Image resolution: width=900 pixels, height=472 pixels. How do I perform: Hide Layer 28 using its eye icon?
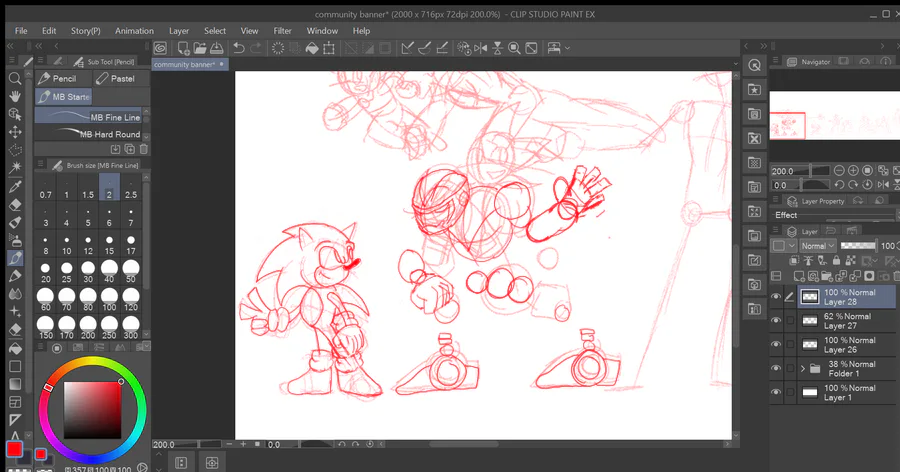[x=776, y=297]
